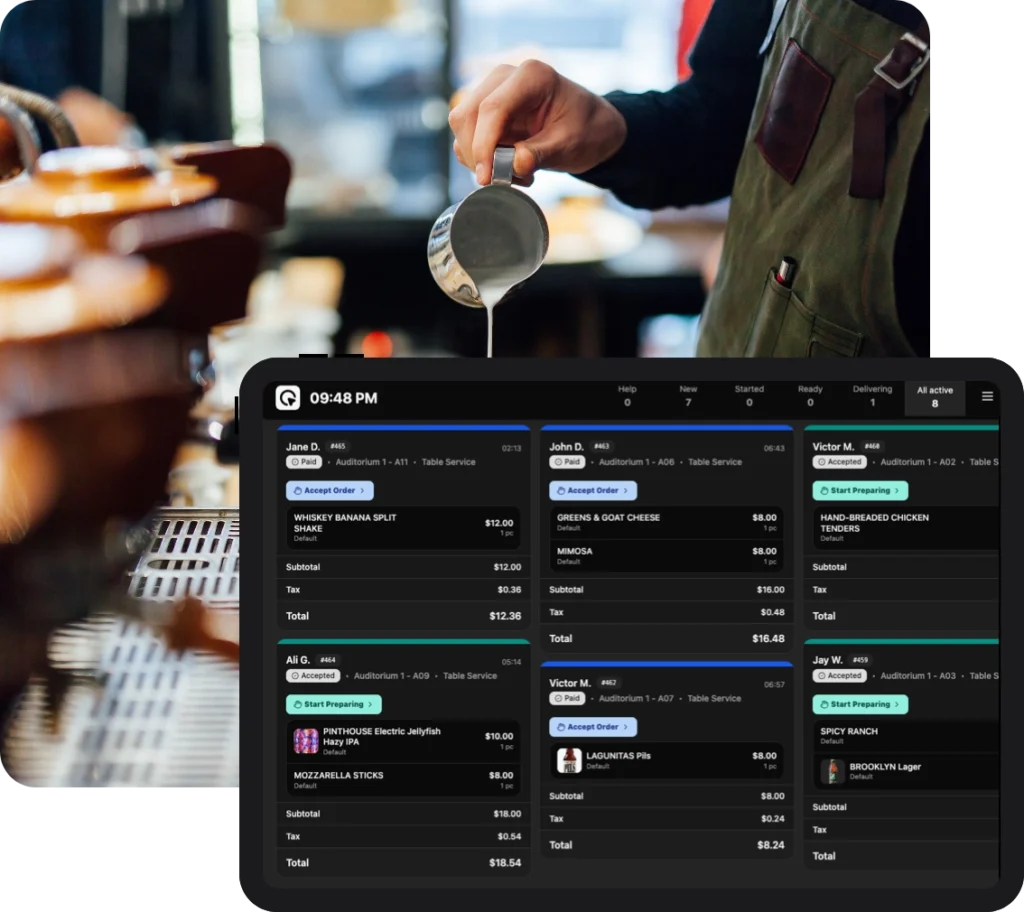Screen dimensions: 1024x912
Task: Select the MOZZARELLA STICKS line item
Action: click(403, 779)
